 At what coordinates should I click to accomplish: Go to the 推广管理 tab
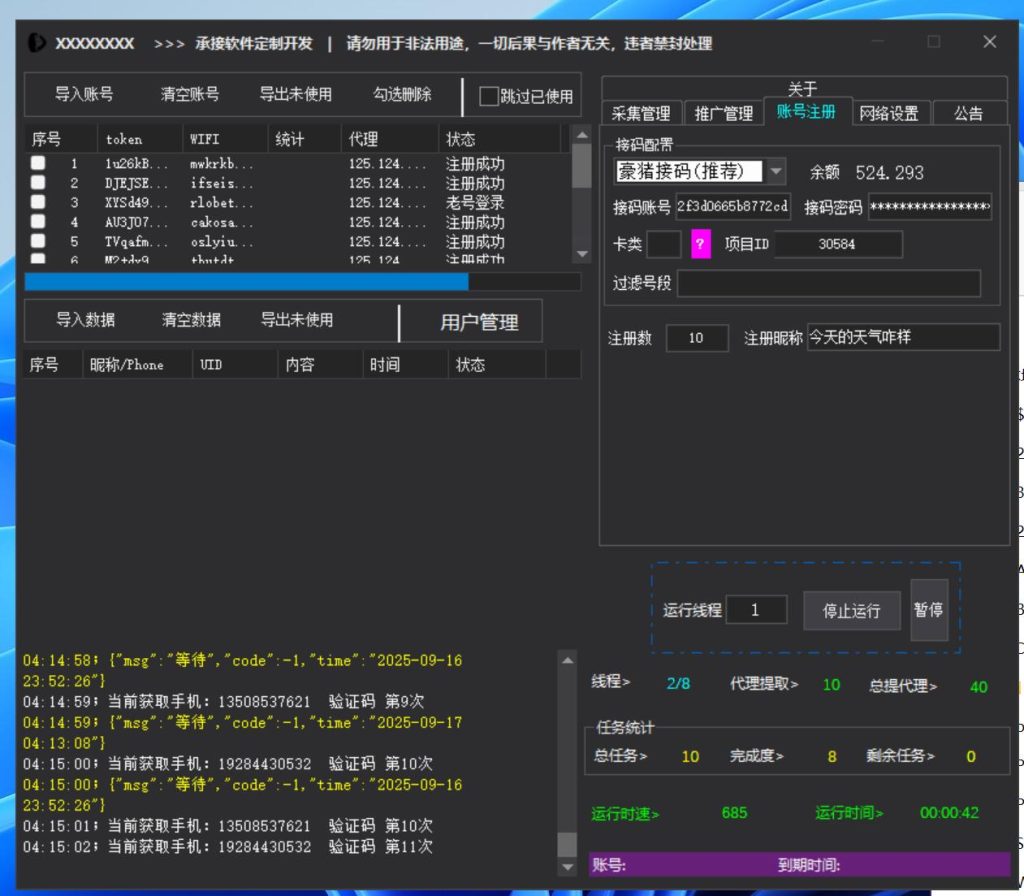[724, 113]
